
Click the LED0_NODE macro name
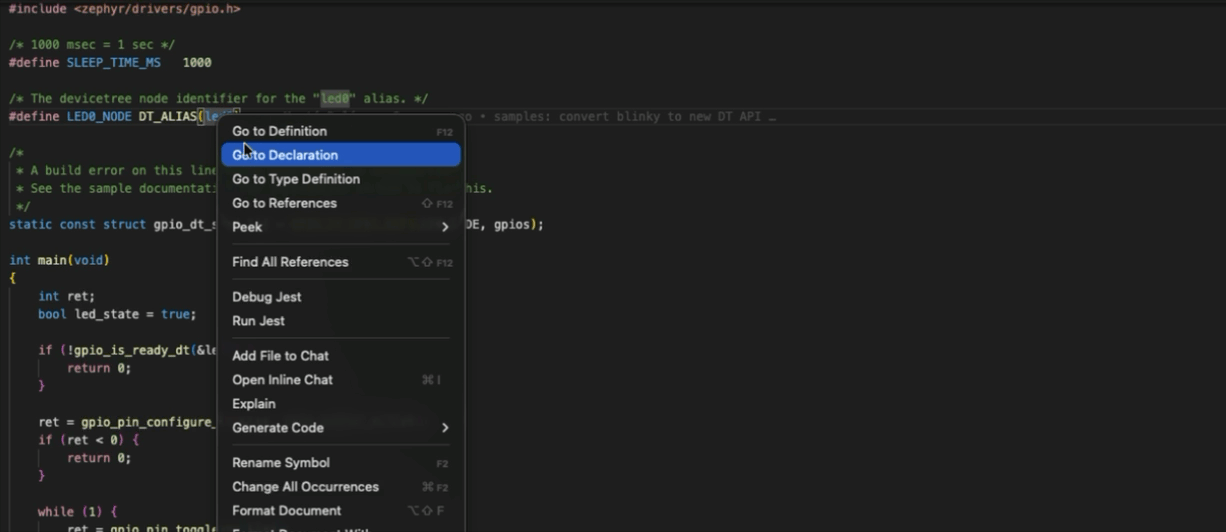99,116
